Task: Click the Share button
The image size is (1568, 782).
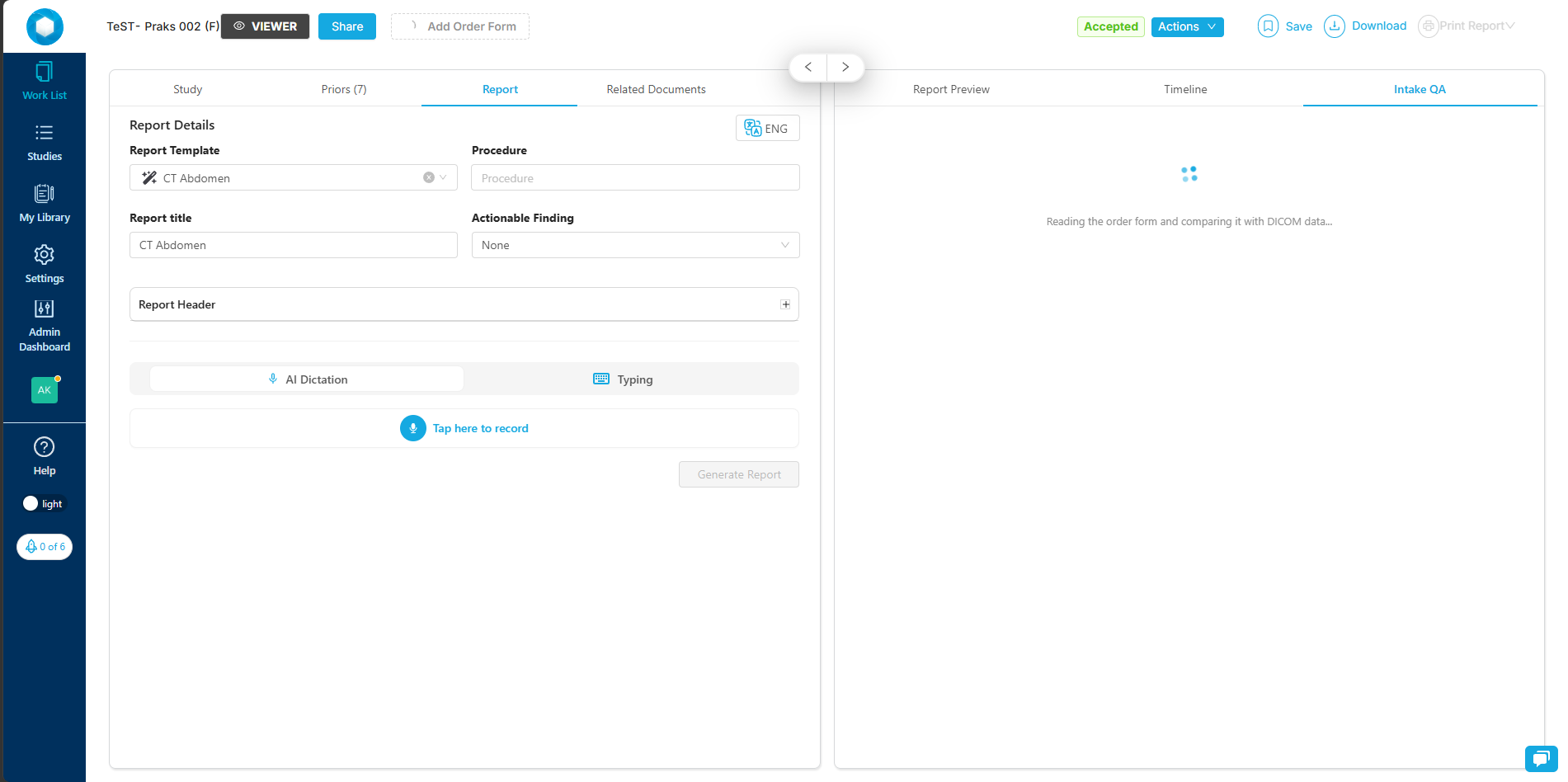Action: pos(347,26)
